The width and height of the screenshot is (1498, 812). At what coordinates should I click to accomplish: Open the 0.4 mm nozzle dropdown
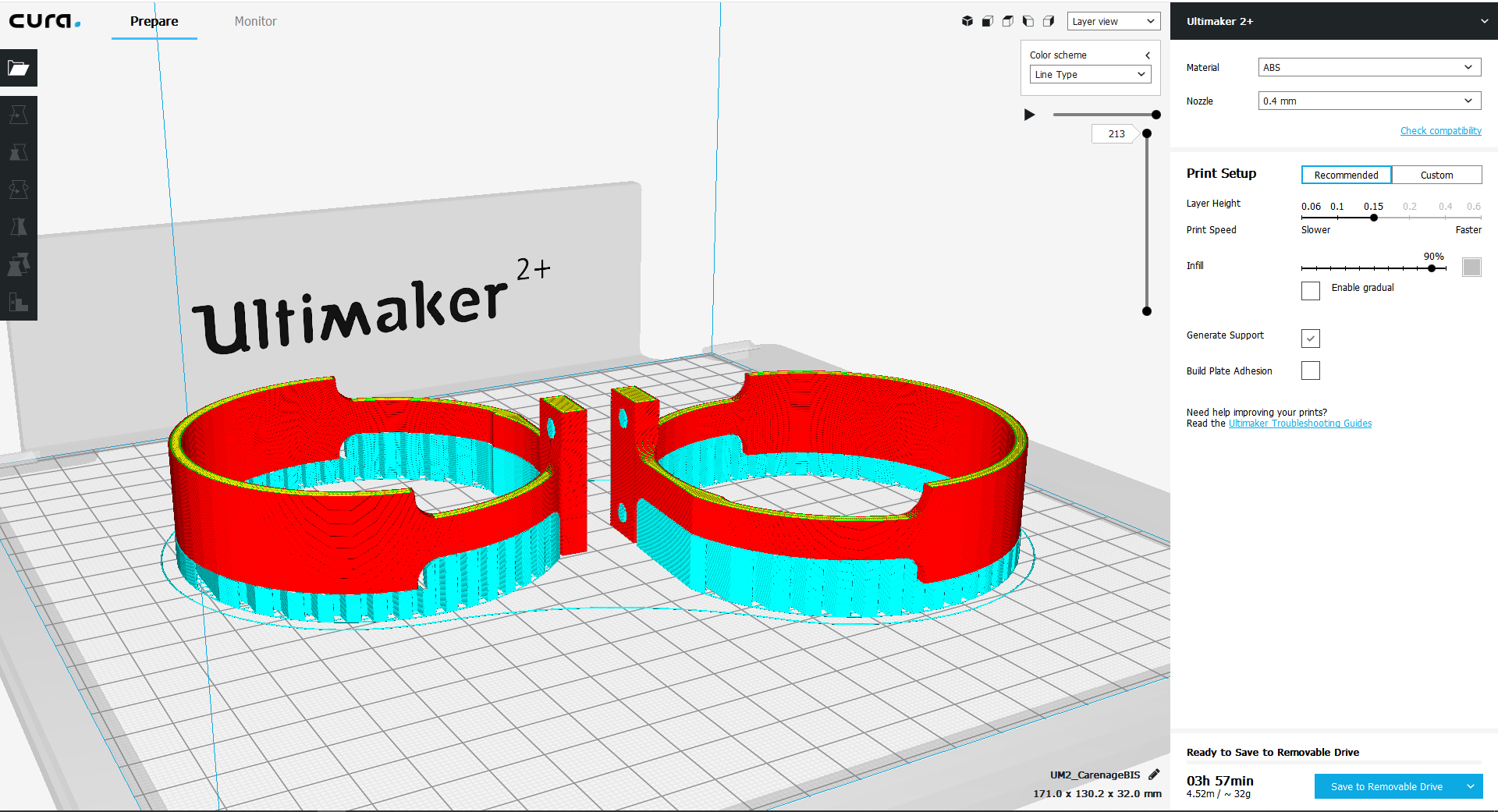(1369, 101)
